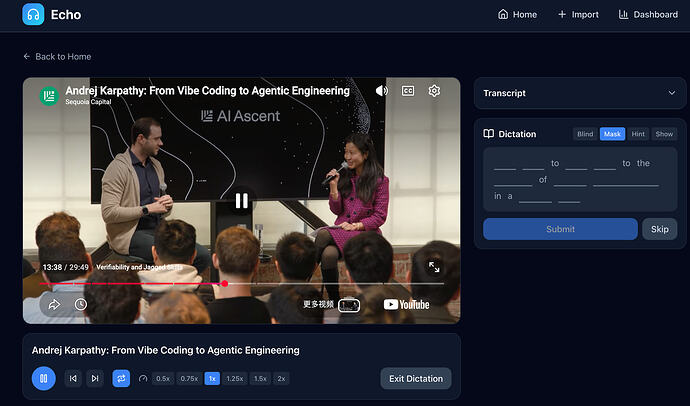Open the Import navigation item
This screenshot has width=690, height=406.
(578, 15)
